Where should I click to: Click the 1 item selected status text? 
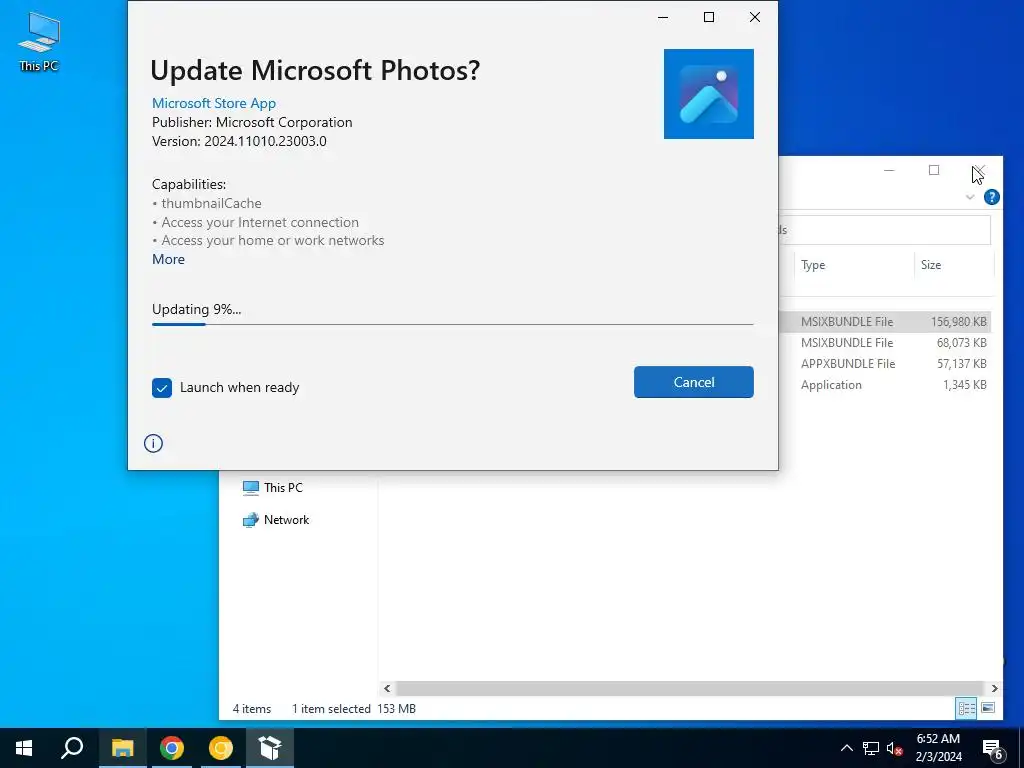[331, 709]
